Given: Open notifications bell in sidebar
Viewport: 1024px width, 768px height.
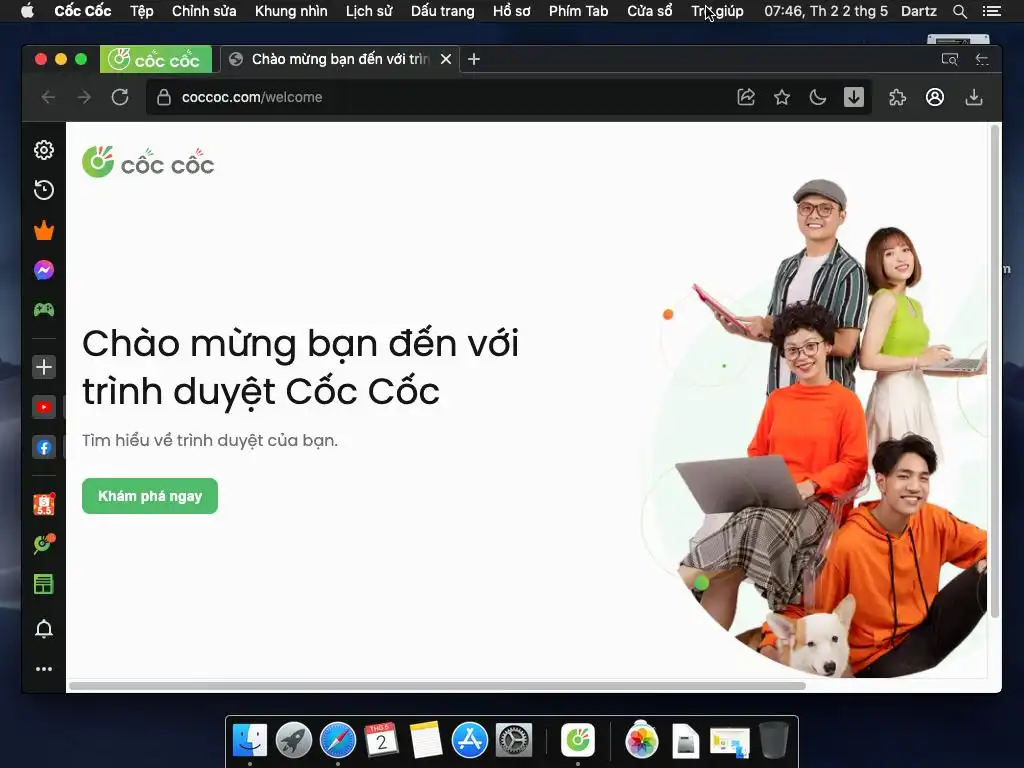Looking at the screenshot, I should (44, 629).
